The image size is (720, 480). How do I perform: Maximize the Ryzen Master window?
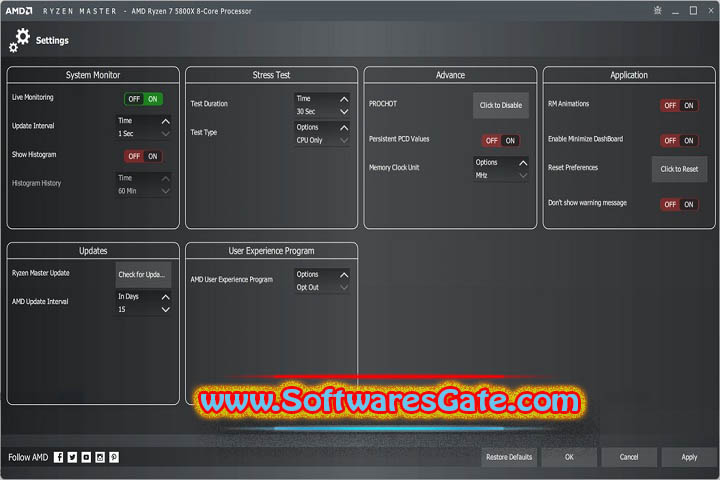click(693, 11)
